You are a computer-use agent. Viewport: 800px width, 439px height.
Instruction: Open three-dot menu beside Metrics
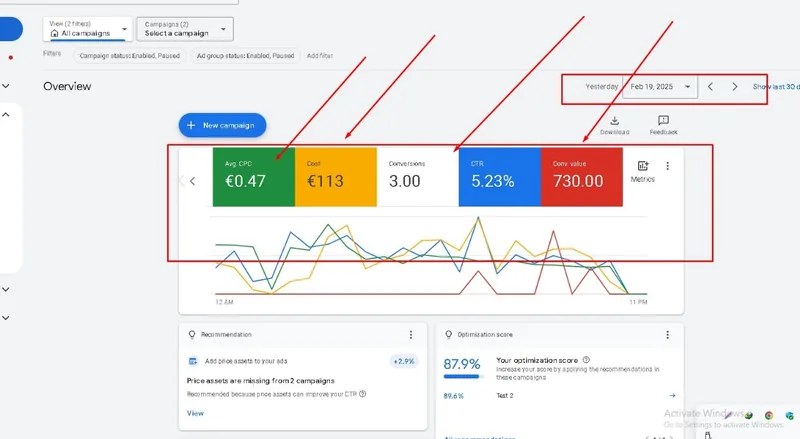(667, 166)
